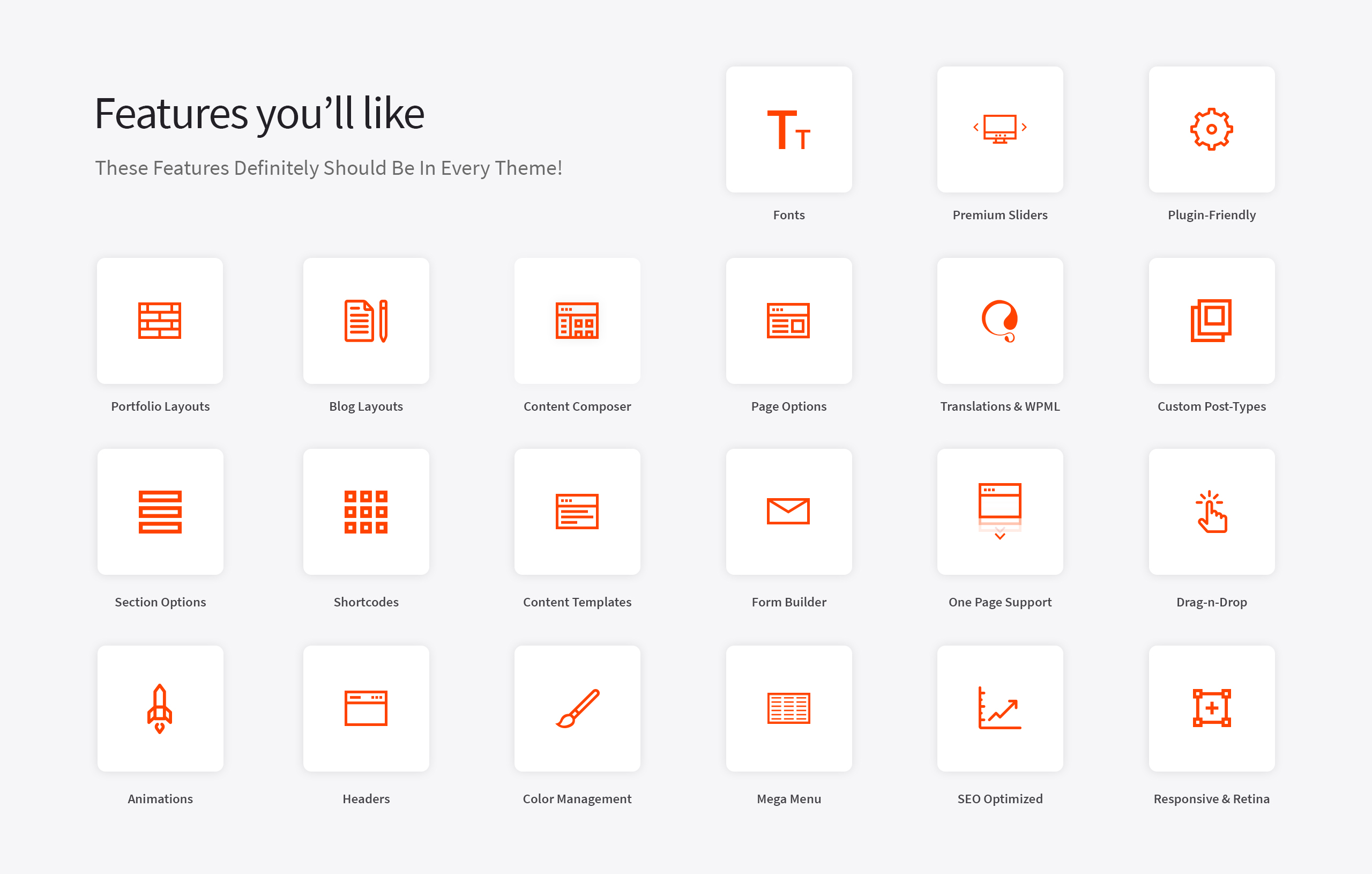Click the Mega Menu columns icon
Image resolution: width=1372 pixels, height=874 pixels.
pos(788,708)
